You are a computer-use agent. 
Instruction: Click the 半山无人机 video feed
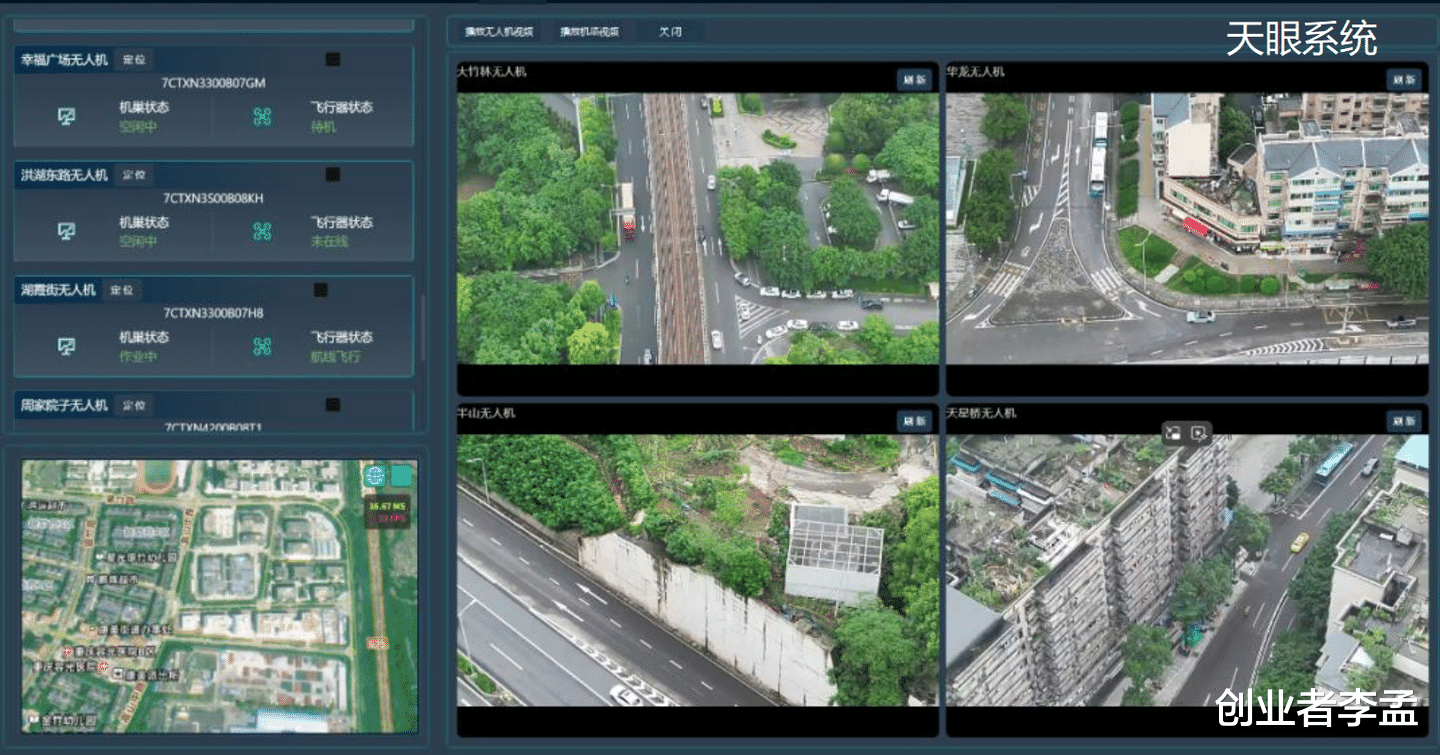coord(697,570)
